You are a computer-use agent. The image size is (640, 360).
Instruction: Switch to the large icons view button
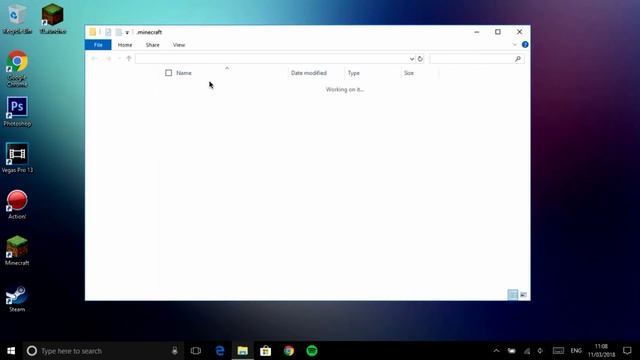click(x=523, y=294)
